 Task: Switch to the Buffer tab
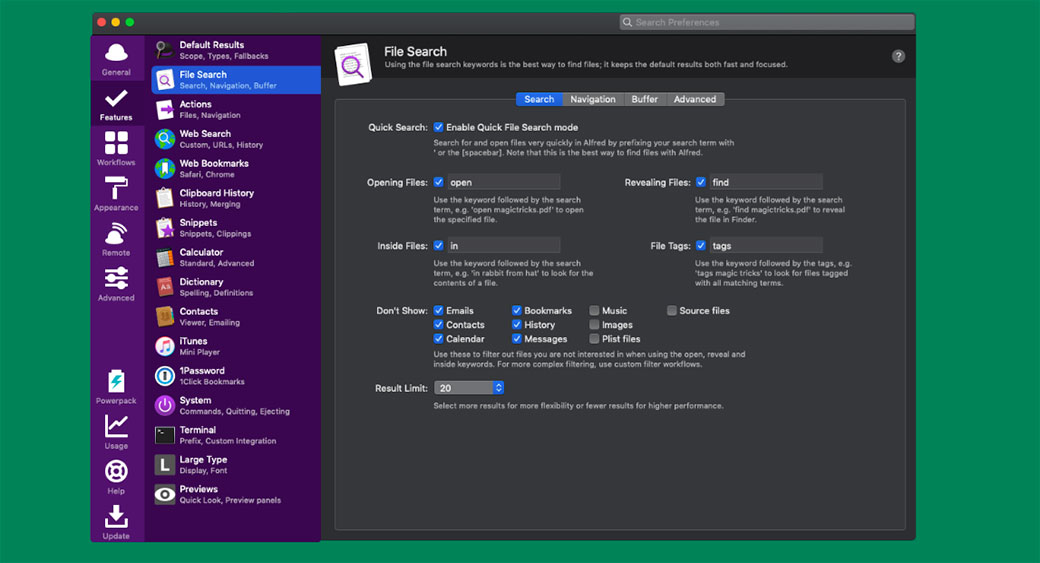click(x=645, y=99)
